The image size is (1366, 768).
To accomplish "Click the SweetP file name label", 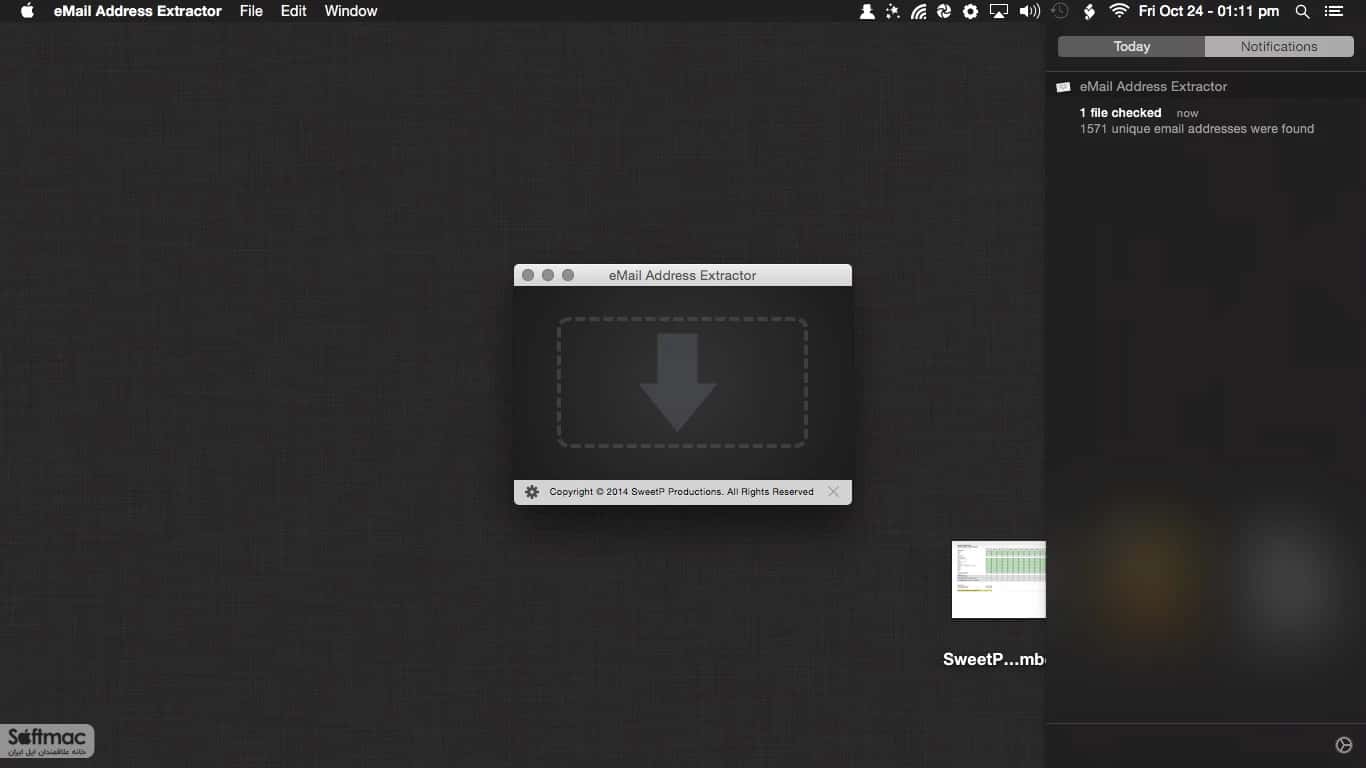I will click(994, 659).
